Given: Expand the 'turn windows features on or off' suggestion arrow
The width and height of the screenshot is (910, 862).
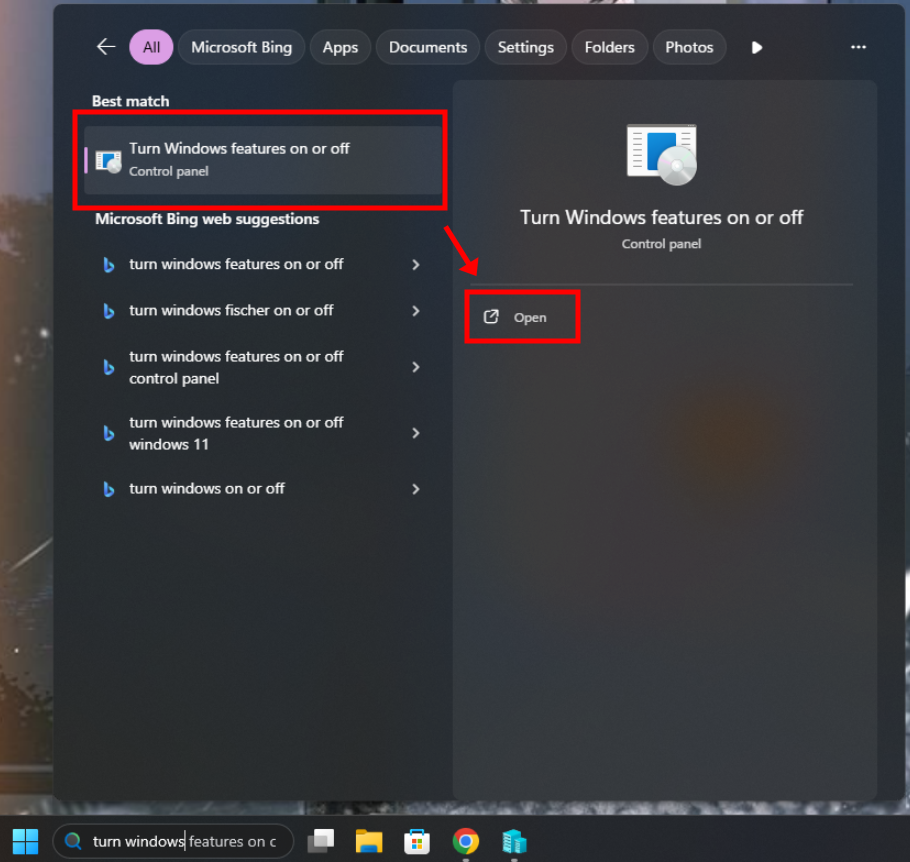Looking at the screenshot, I should point(416,265).
